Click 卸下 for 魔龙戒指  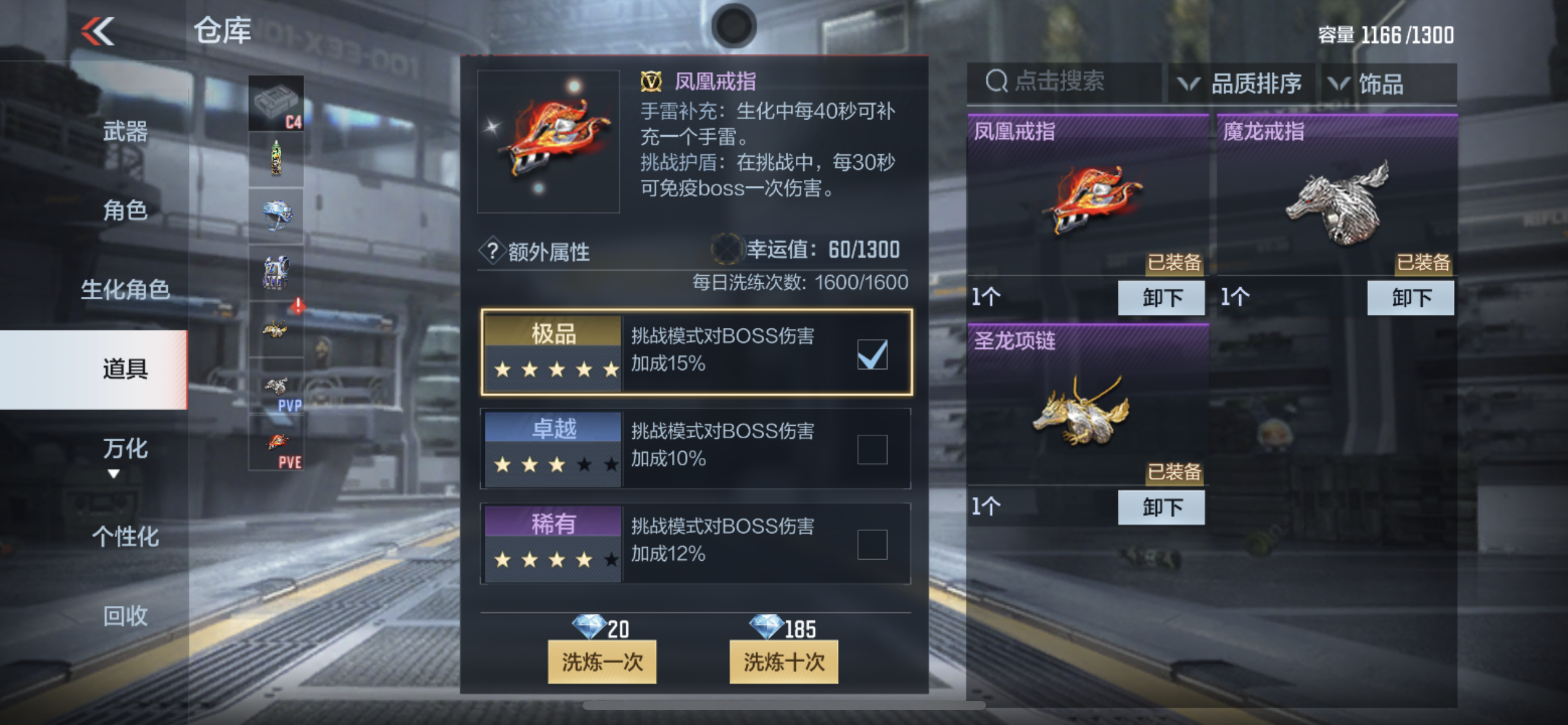(x=1411, y=297)
